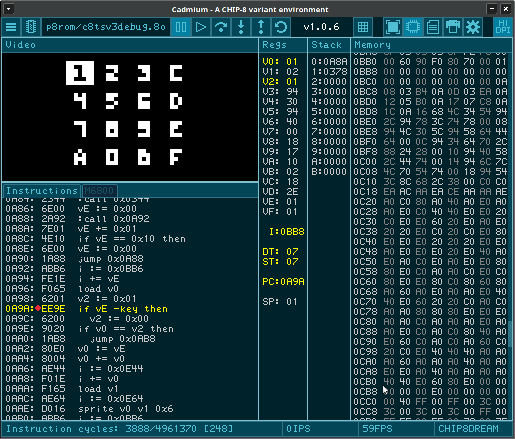The height and width of the screenshot is (439, 515).
Task: Click memory row address 0CC0
Action: pyautogui.click(x=365, y=402)
